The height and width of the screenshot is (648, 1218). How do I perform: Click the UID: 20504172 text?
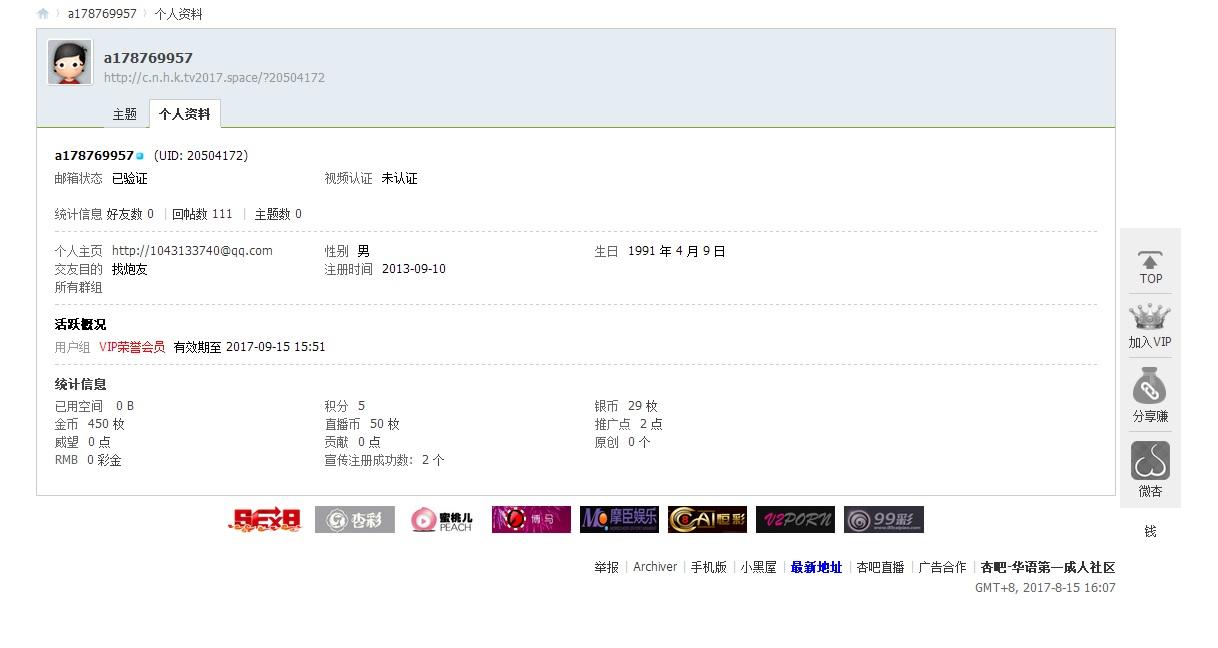201,156
